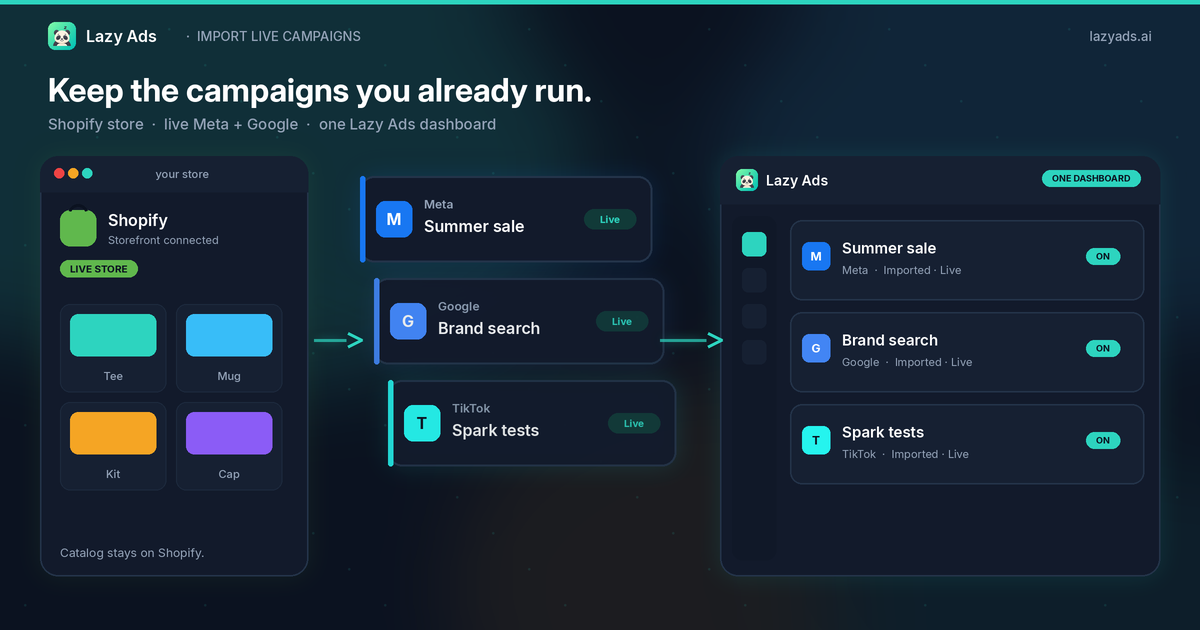This screenshot has height=630, width=1200.
Task: Select the orange Kit product swatch
Action: [x=113, y=433]
